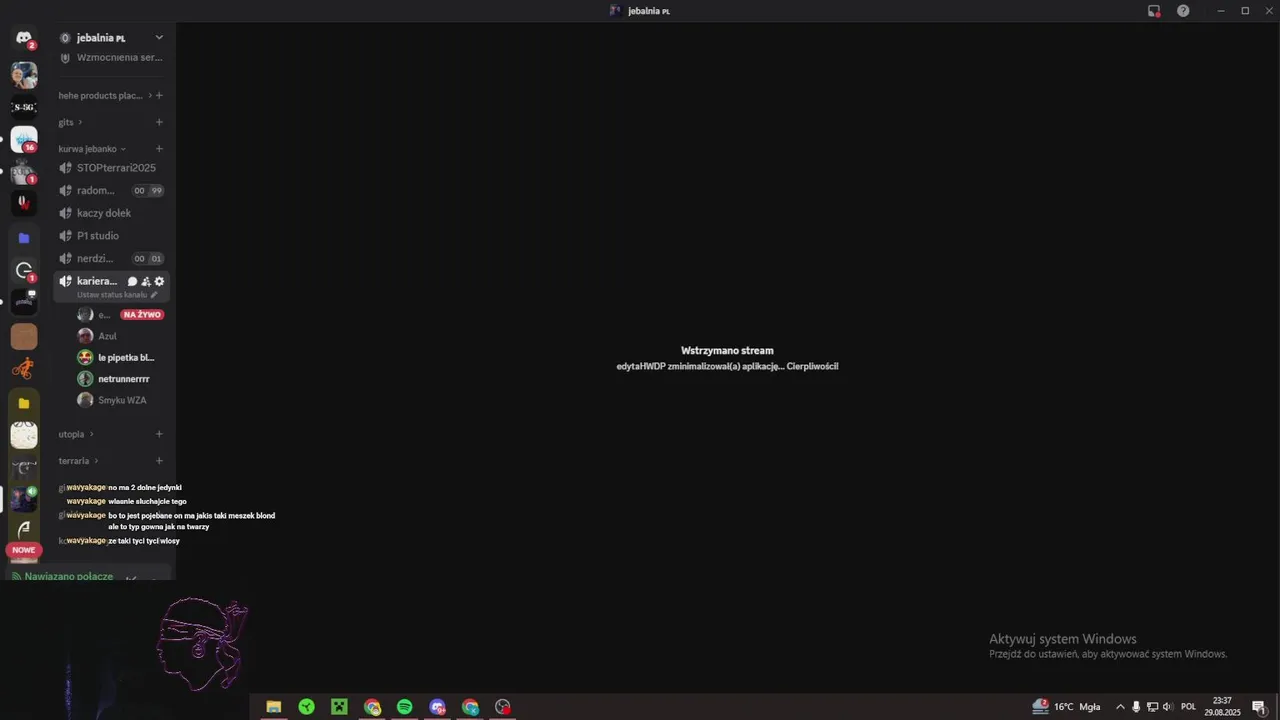This screenshot has height=720, width=1280.
Task: Click taskbar microphone tray icon
Action: pos(1136,707)
